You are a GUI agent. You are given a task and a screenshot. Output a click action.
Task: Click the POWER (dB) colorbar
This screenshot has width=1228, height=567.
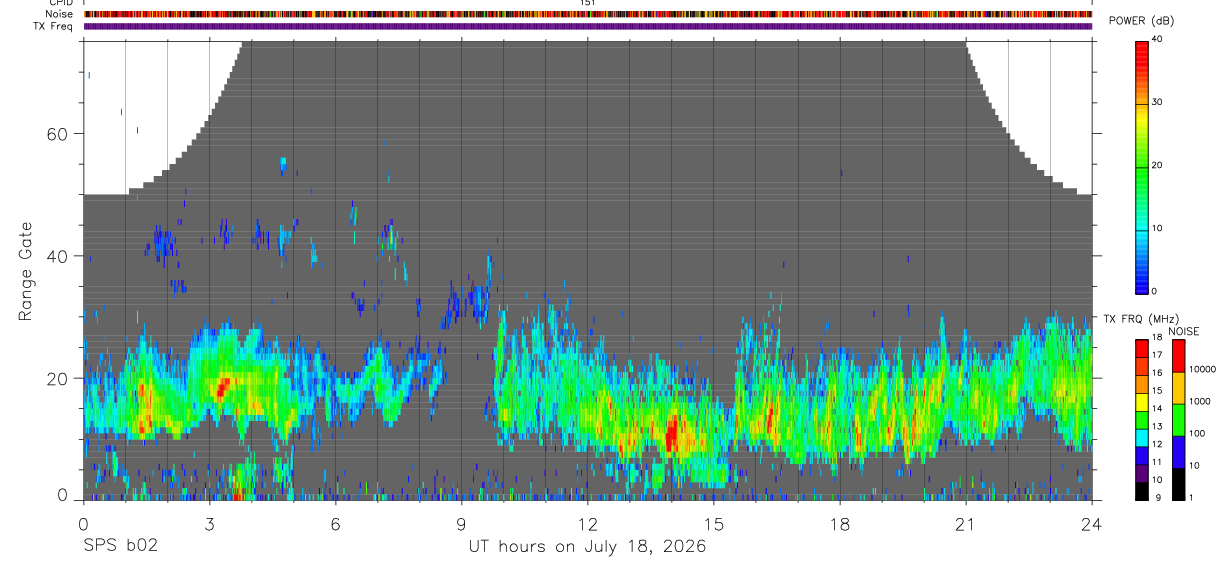click(x=1142, y=166)
